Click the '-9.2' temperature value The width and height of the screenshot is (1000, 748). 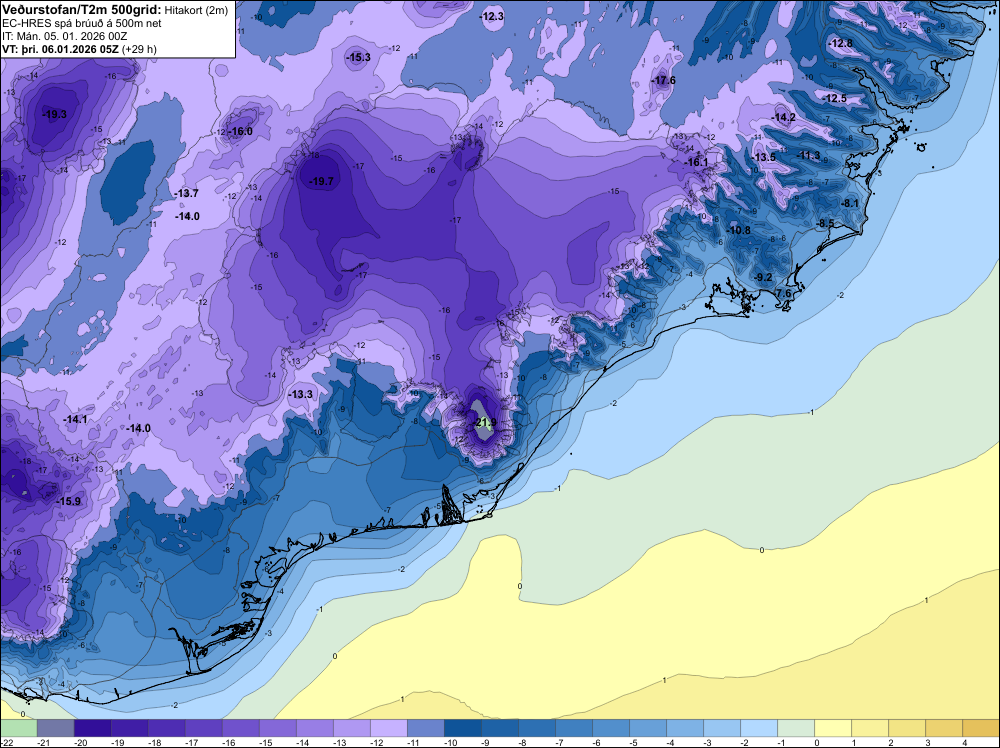click(x=763, y=277)
